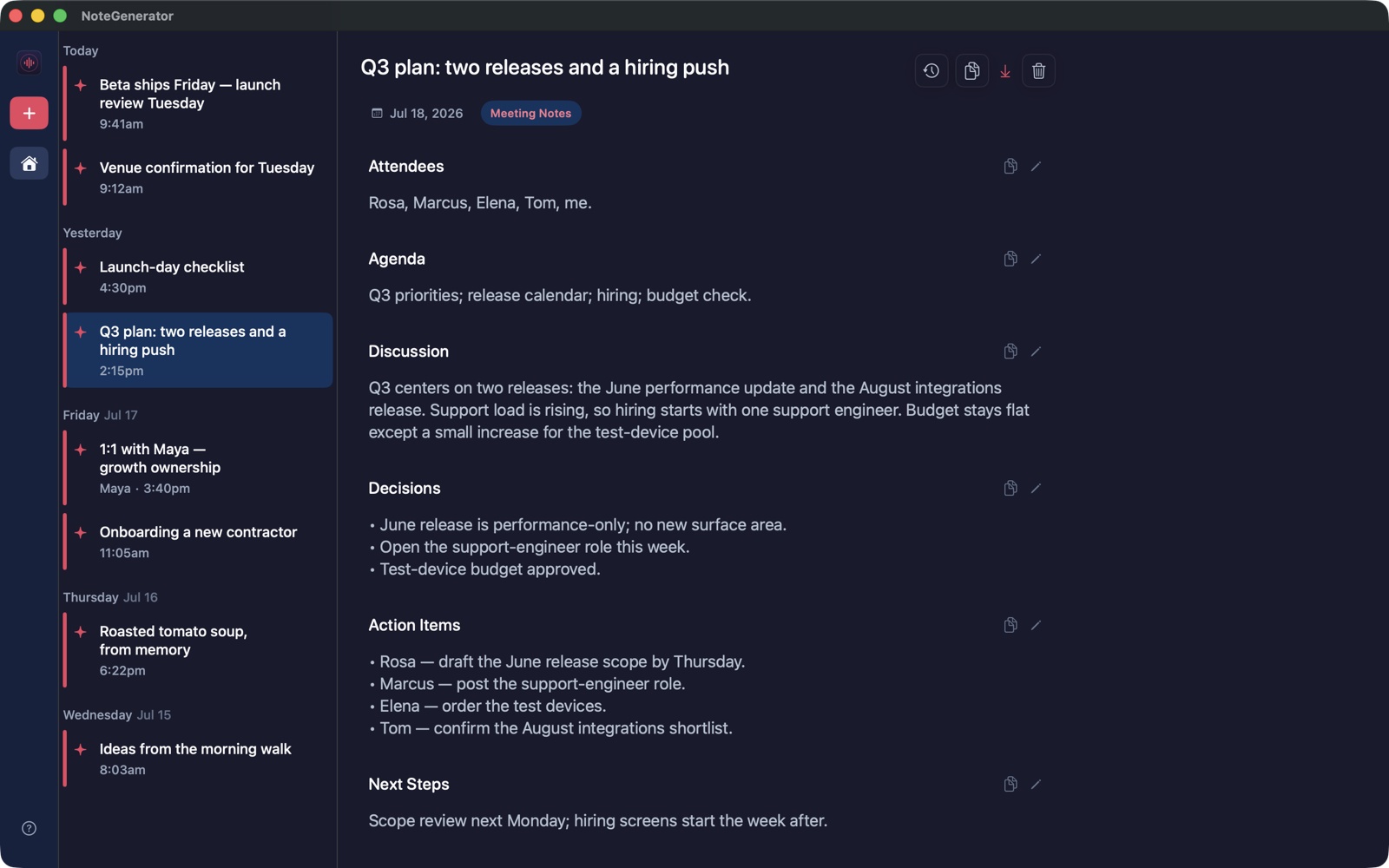Image resolution: width=1389 pixels, height=868 pixels.
Task: Copy the Discussion section text
Action: [1010, 352]
